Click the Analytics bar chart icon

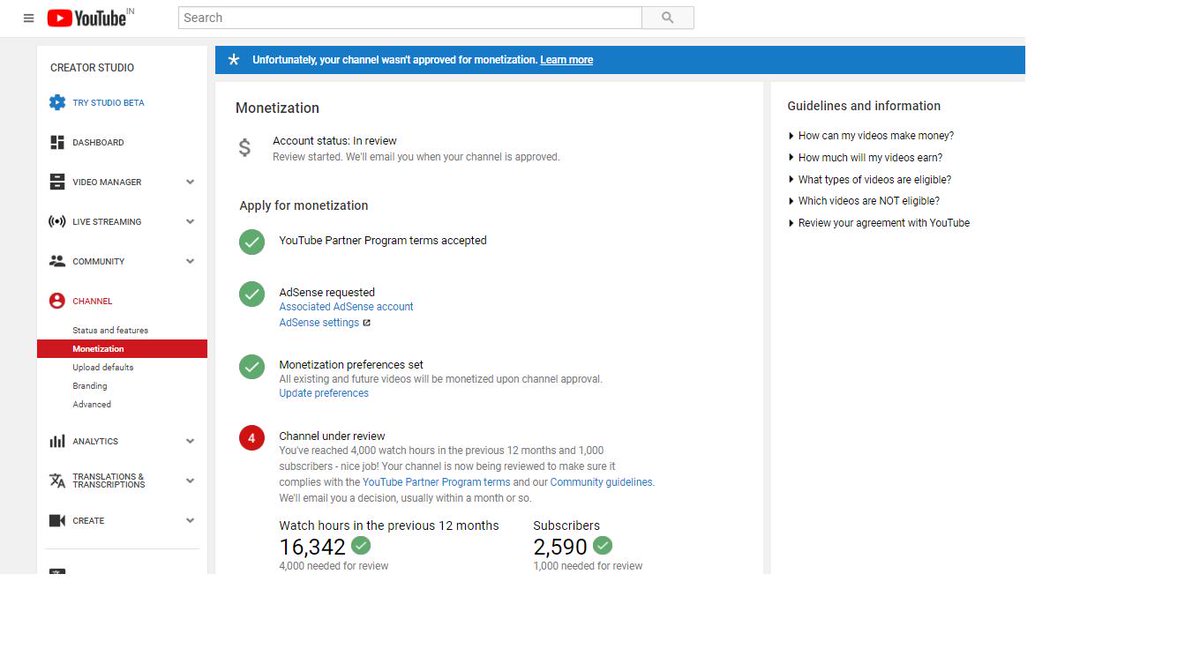click(x=57, y=441)
